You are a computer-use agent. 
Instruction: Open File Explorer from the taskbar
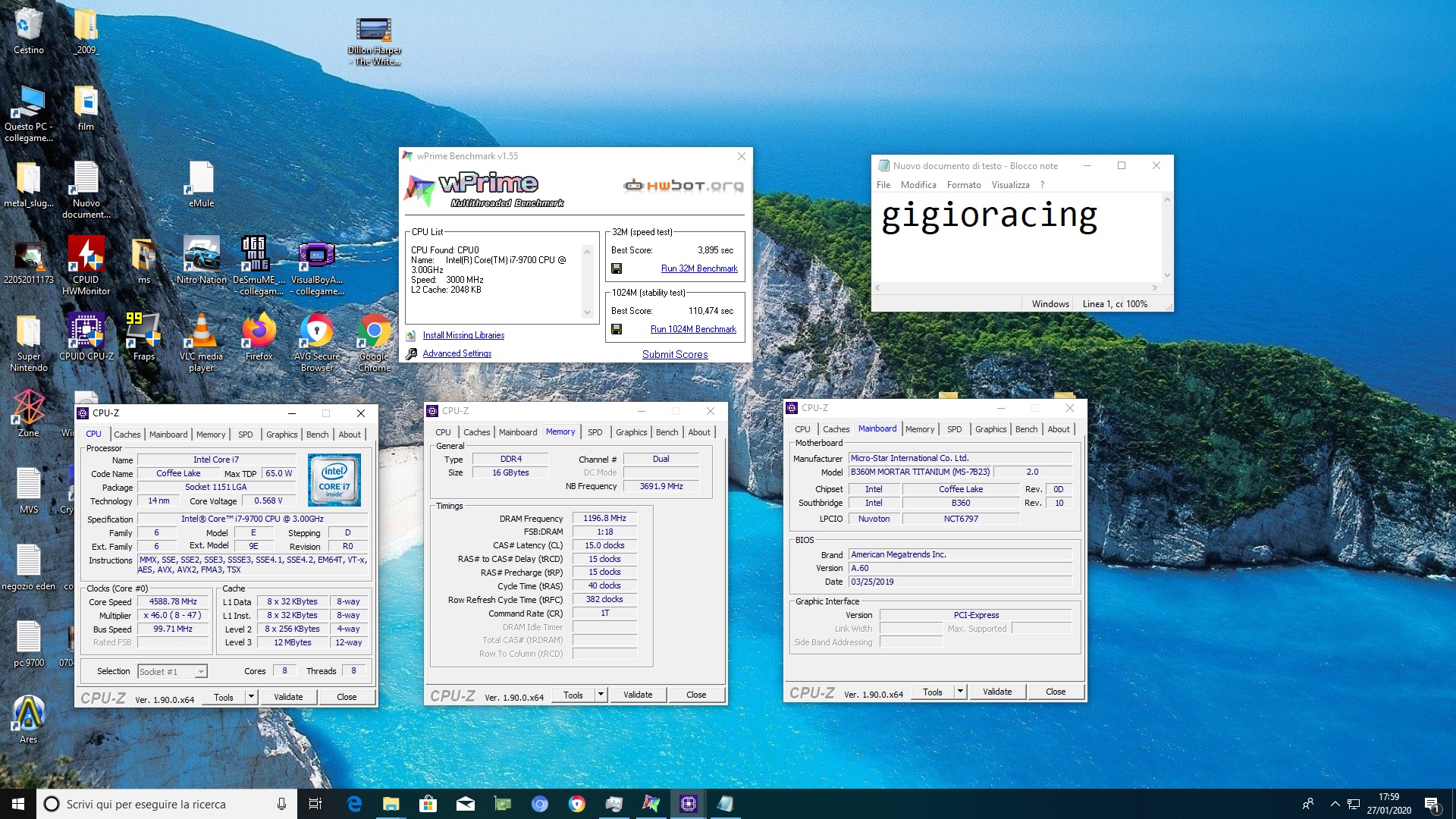pos(391,804)
